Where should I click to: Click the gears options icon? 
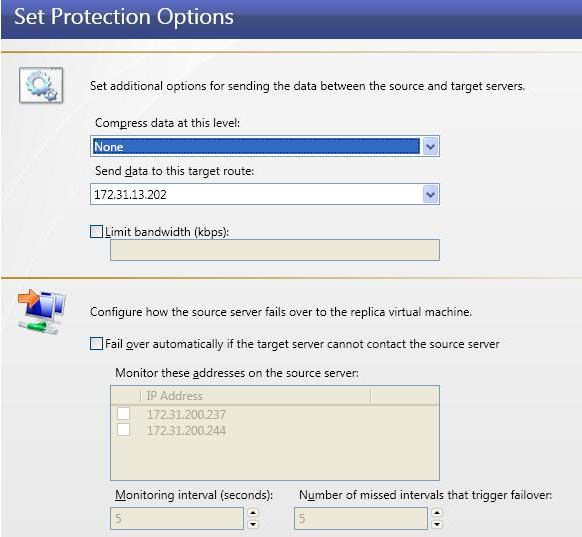[x=41, y=85]
